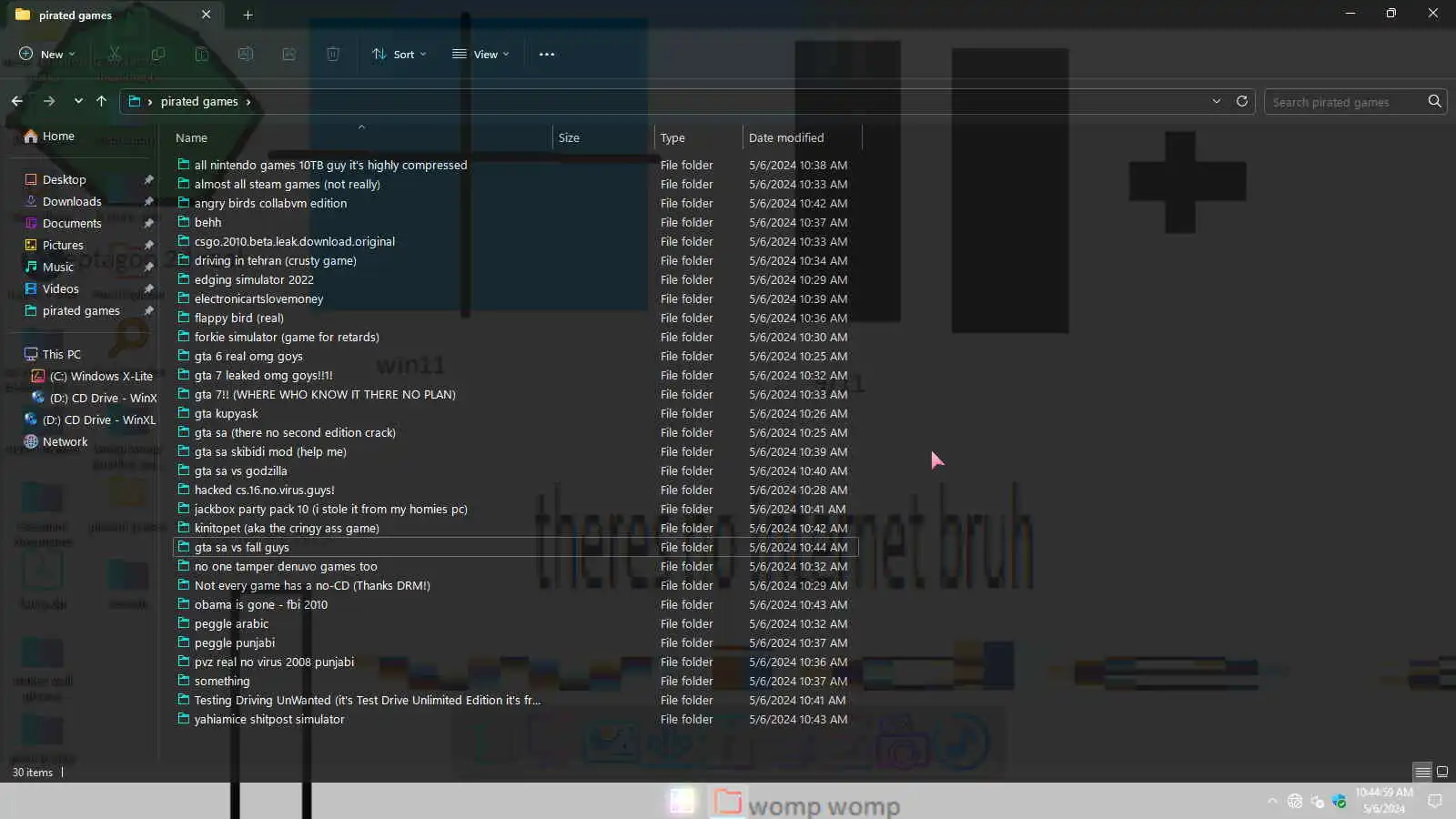Click the Cut toolbar icon
The height and width of the screenshot is (819, 1456).
click(x=115, y=54)
